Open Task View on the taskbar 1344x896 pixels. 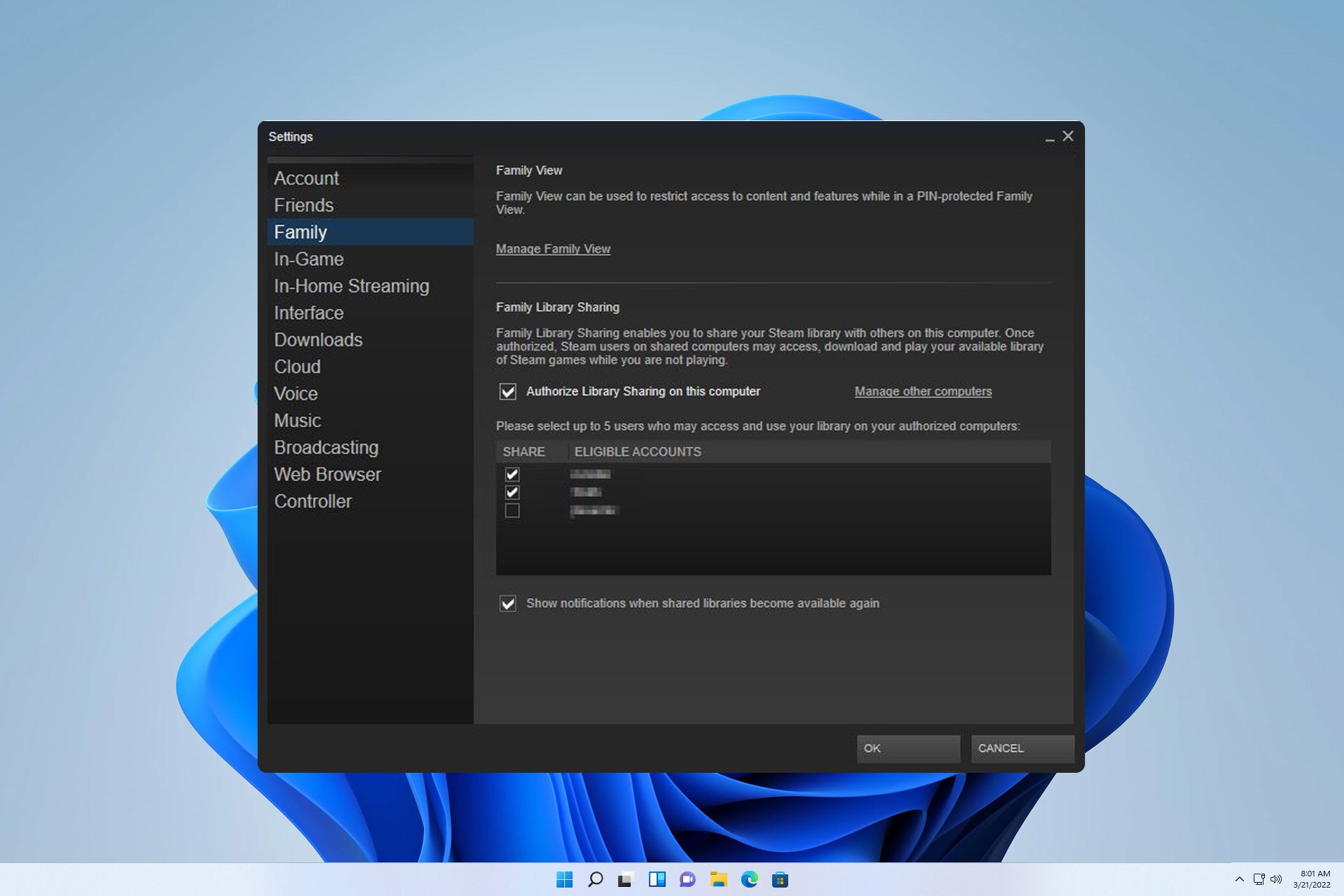tap(625, 879)
